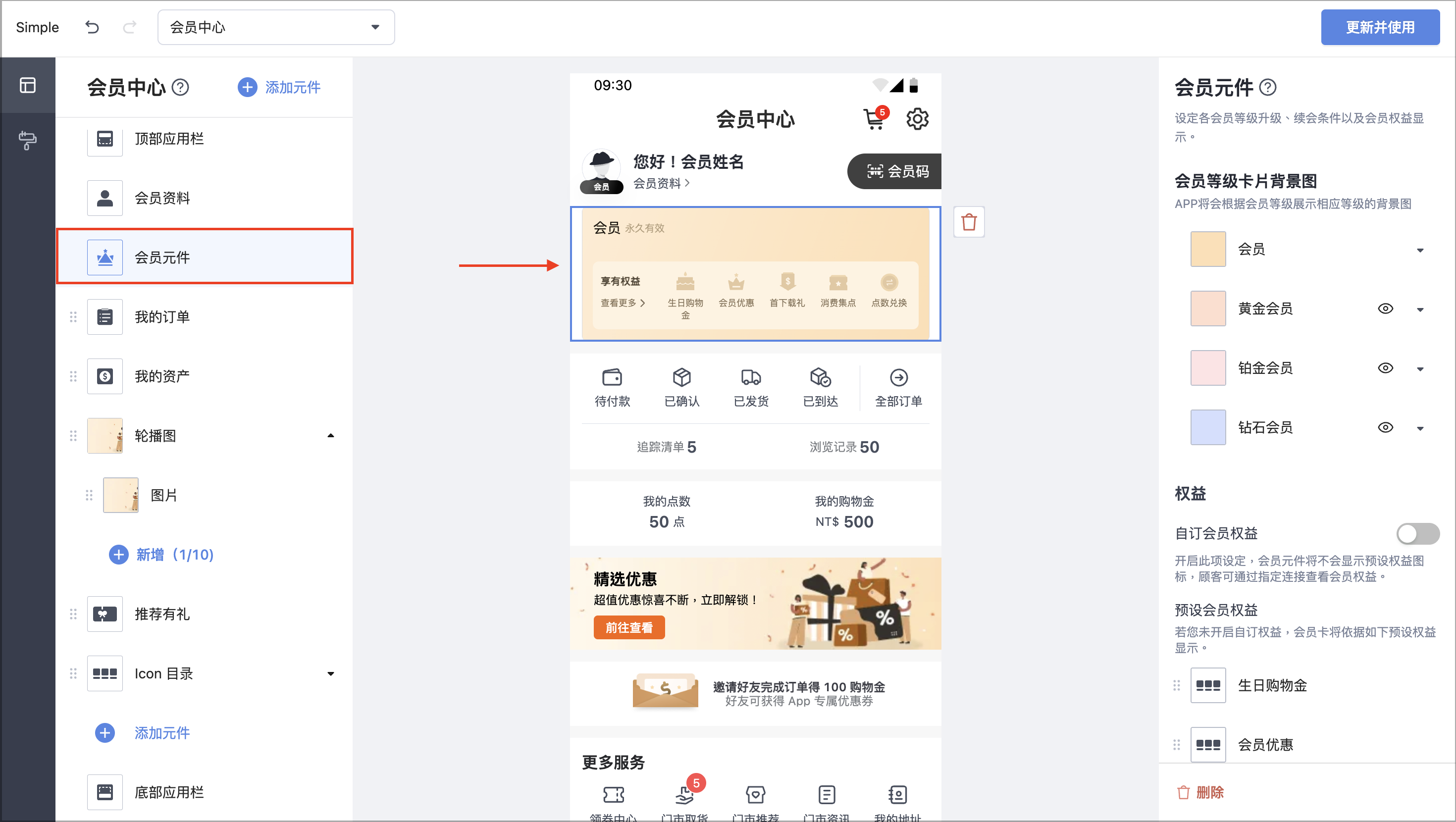Click the 点数兑换 icon in benefits
The image size is (1456, 822).
(x=889, y=282)
